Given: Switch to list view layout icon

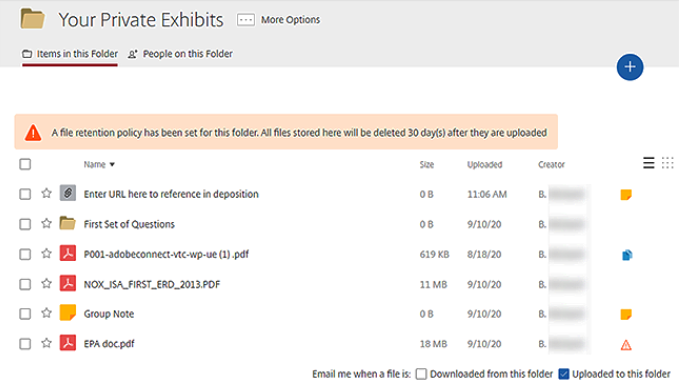Looking at the screenshot, I should pyautogui.click(x=648, y=163).
